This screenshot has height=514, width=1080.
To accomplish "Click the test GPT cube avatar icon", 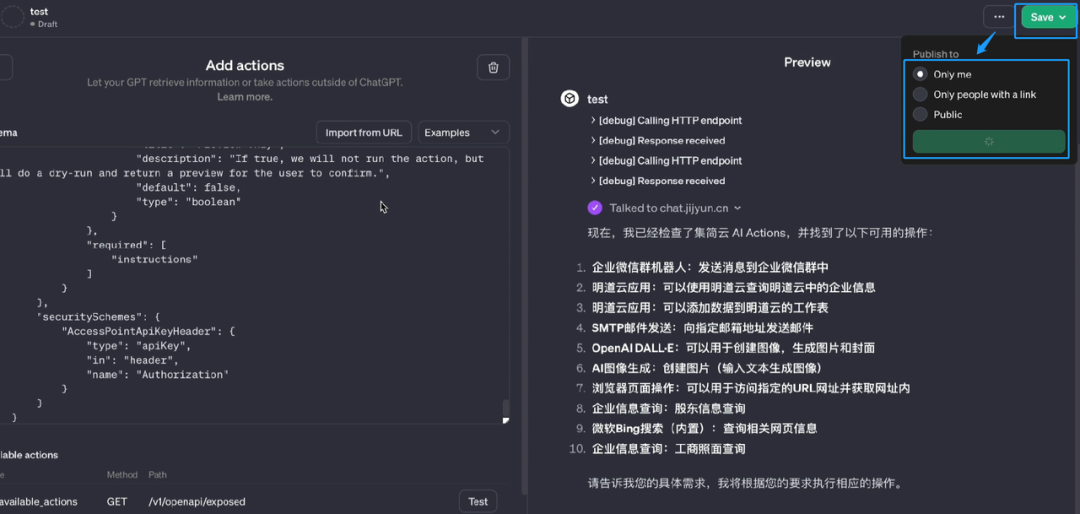I will [x=570, y=99].
